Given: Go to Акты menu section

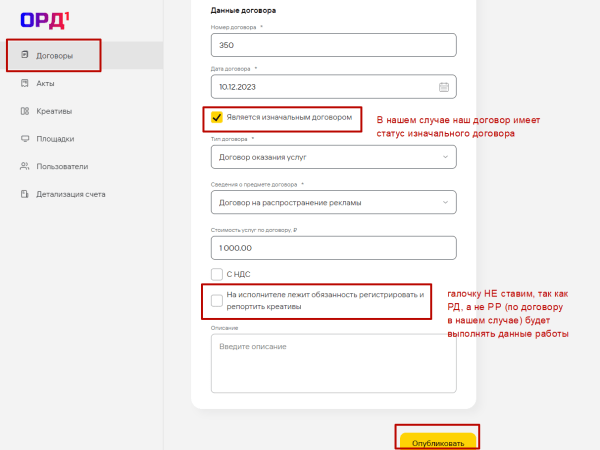Looking at the screenshot, I should coord(45,84).
